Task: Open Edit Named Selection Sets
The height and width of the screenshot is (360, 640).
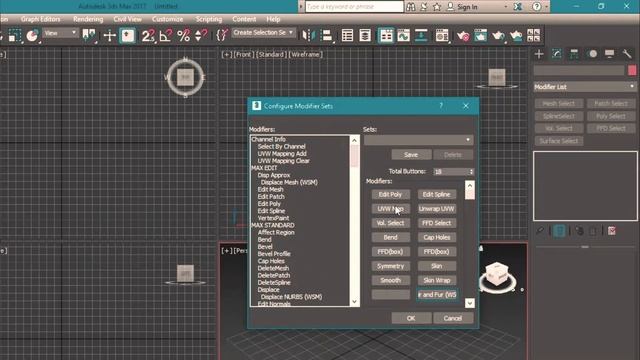Action: 222,36
